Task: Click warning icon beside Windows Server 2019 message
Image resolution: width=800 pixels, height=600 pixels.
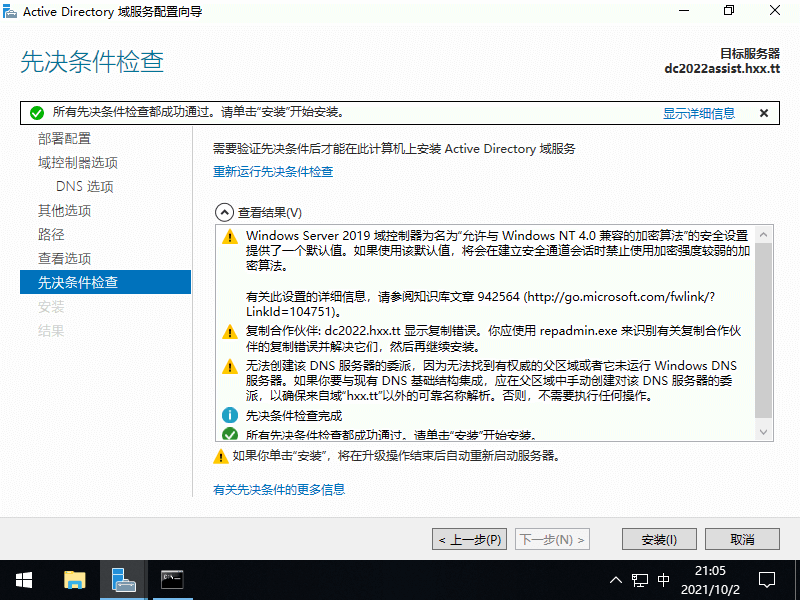Action: tap(230, 237)
